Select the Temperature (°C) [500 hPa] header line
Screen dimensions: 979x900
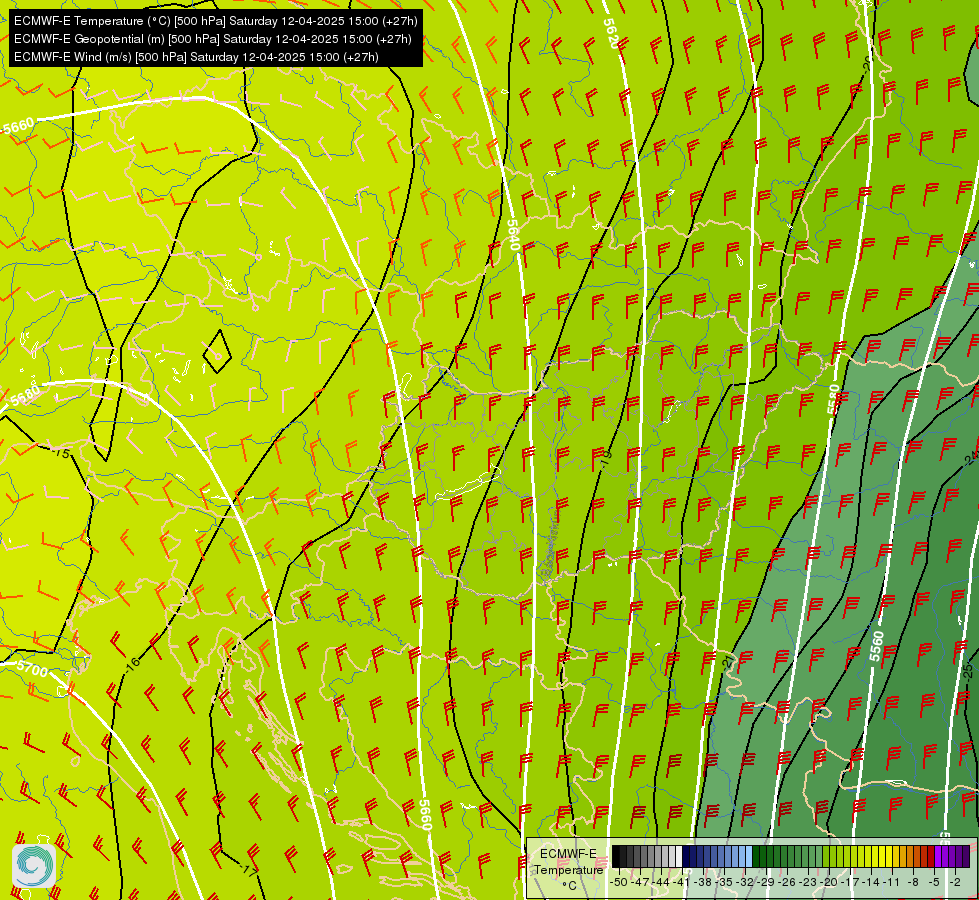tap(215, 21)
